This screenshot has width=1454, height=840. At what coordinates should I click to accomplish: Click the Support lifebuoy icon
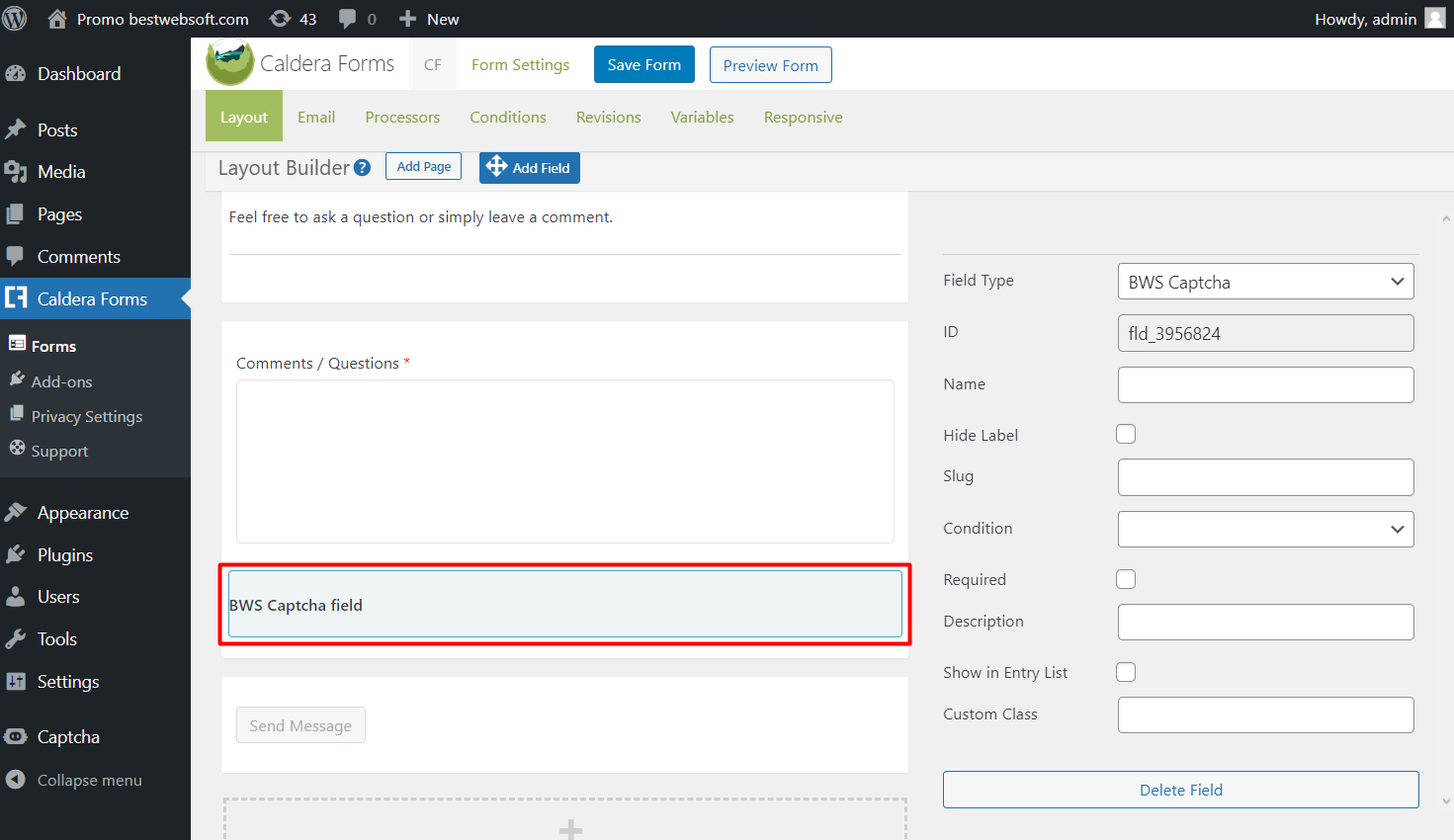pos(17,449)
